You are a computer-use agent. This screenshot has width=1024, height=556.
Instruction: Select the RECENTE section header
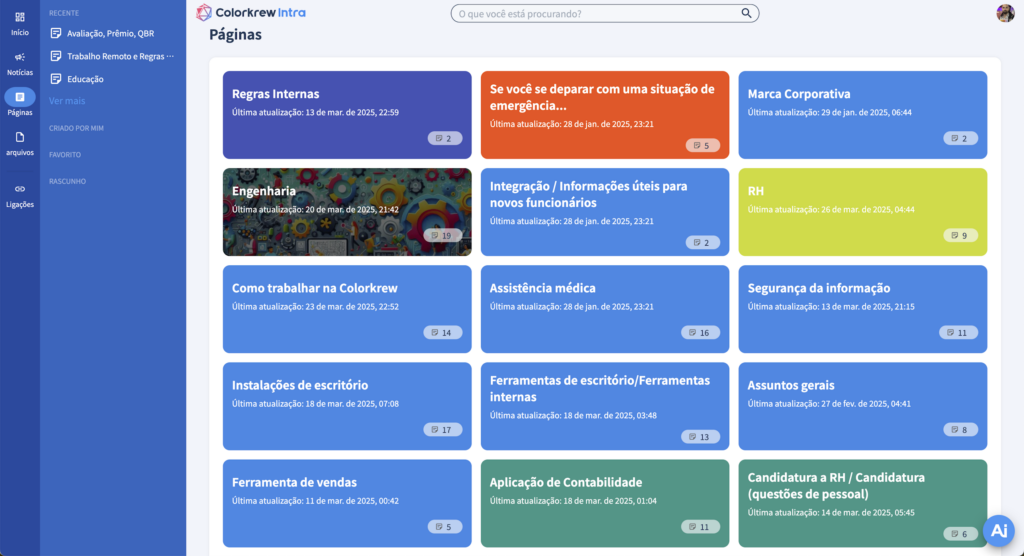(x=64, y=13)
